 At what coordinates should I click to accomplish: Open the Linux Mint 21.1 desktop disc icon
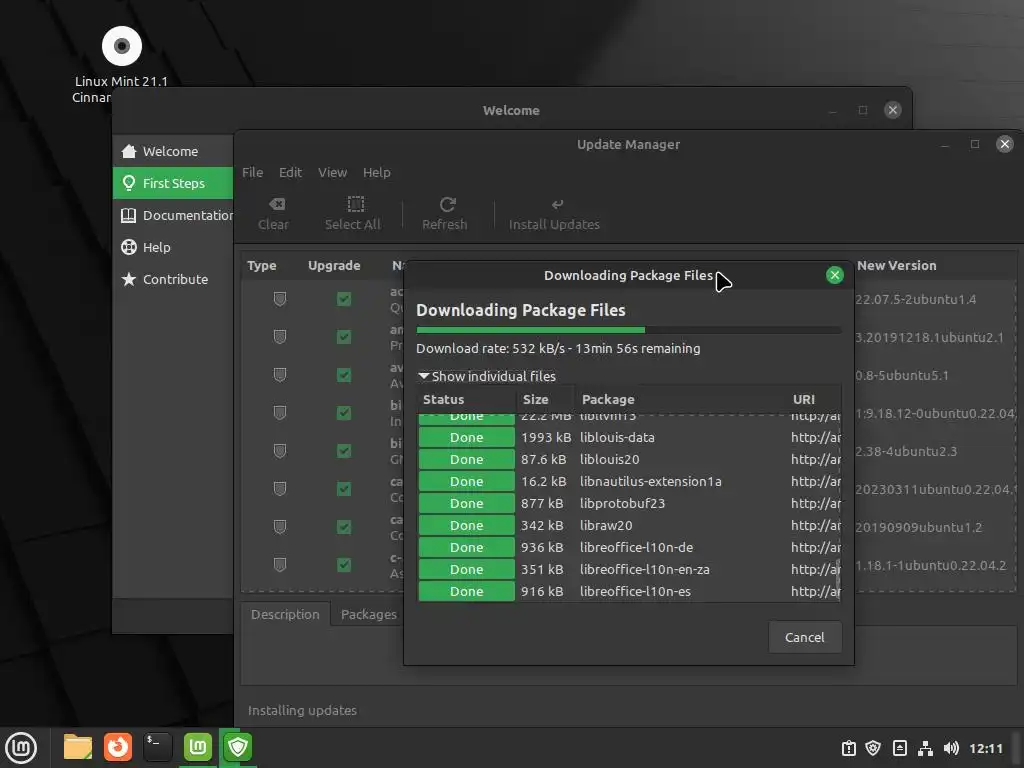coord(121,46)
